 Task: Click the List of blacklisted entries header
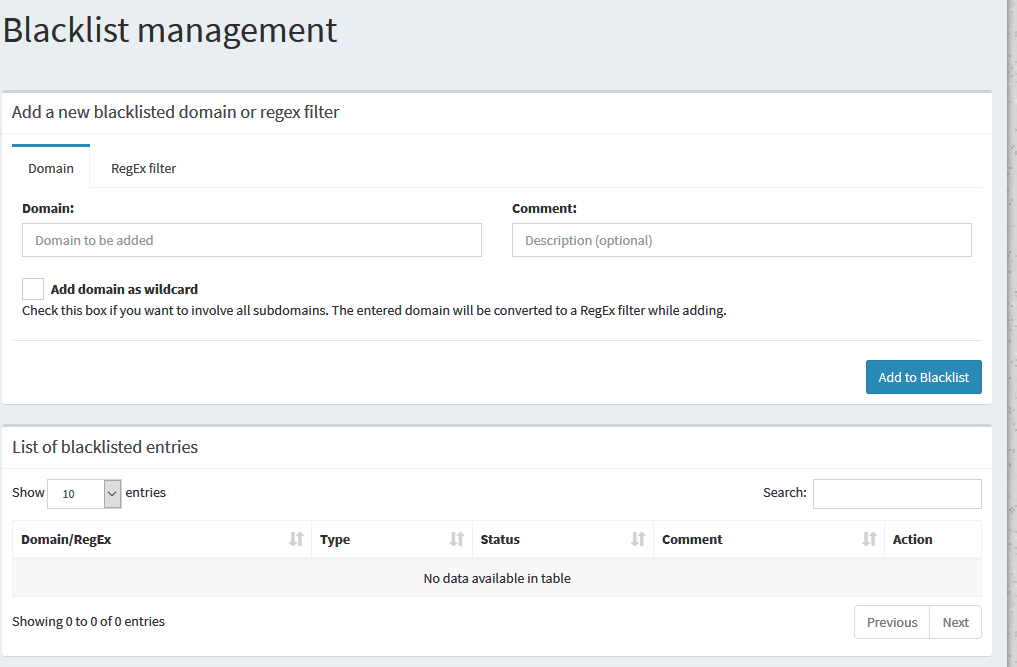[104, 447]
